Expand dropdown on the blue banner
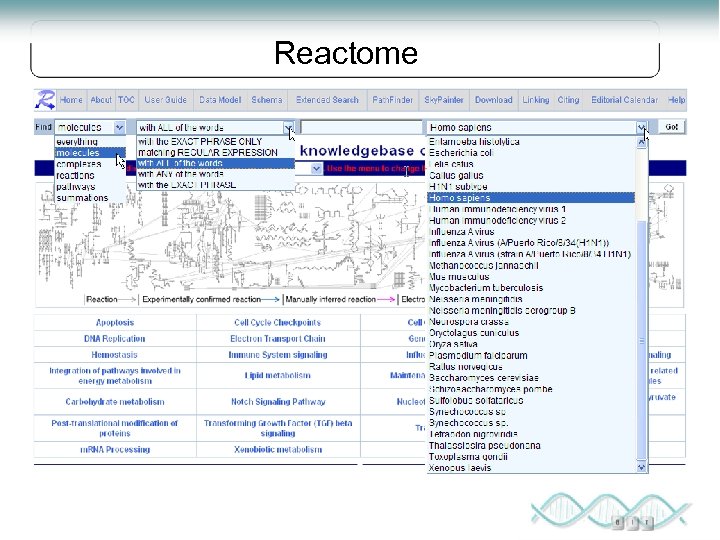The height and width of the screenshot is (540, 720). (316, 169)
